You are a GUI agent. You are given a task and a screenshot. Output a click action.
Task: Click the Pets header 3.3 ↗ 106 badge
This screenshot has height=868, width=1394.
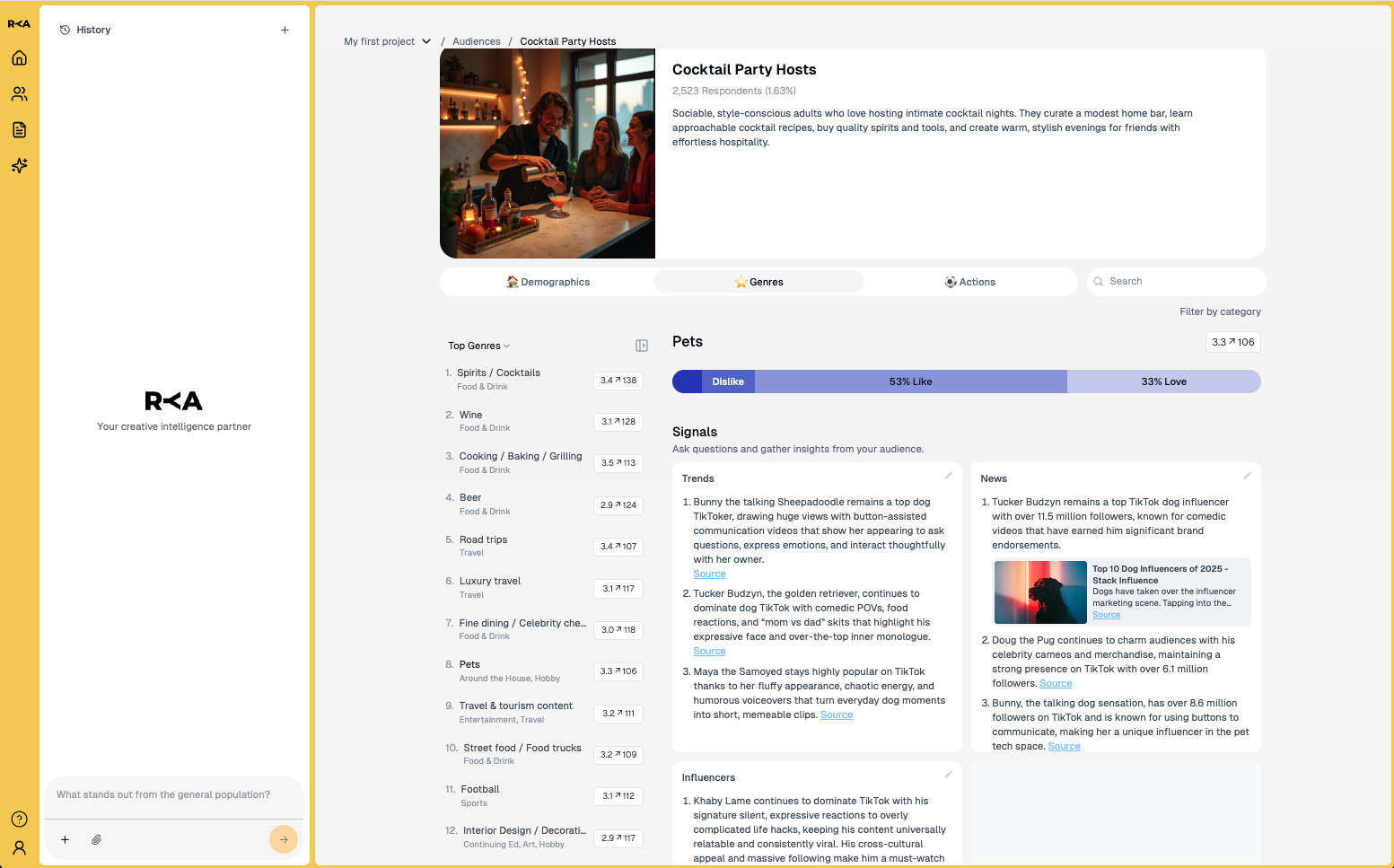(1233, 342)
